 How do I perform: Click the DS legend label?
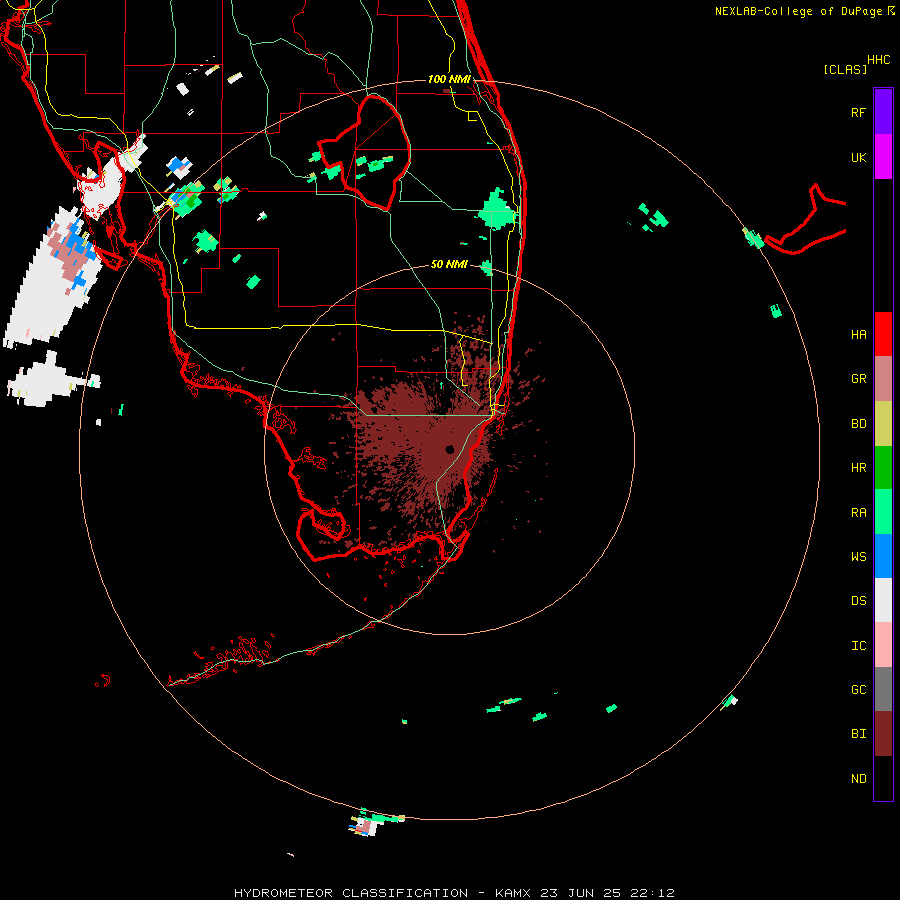click(x=858, y=601)
